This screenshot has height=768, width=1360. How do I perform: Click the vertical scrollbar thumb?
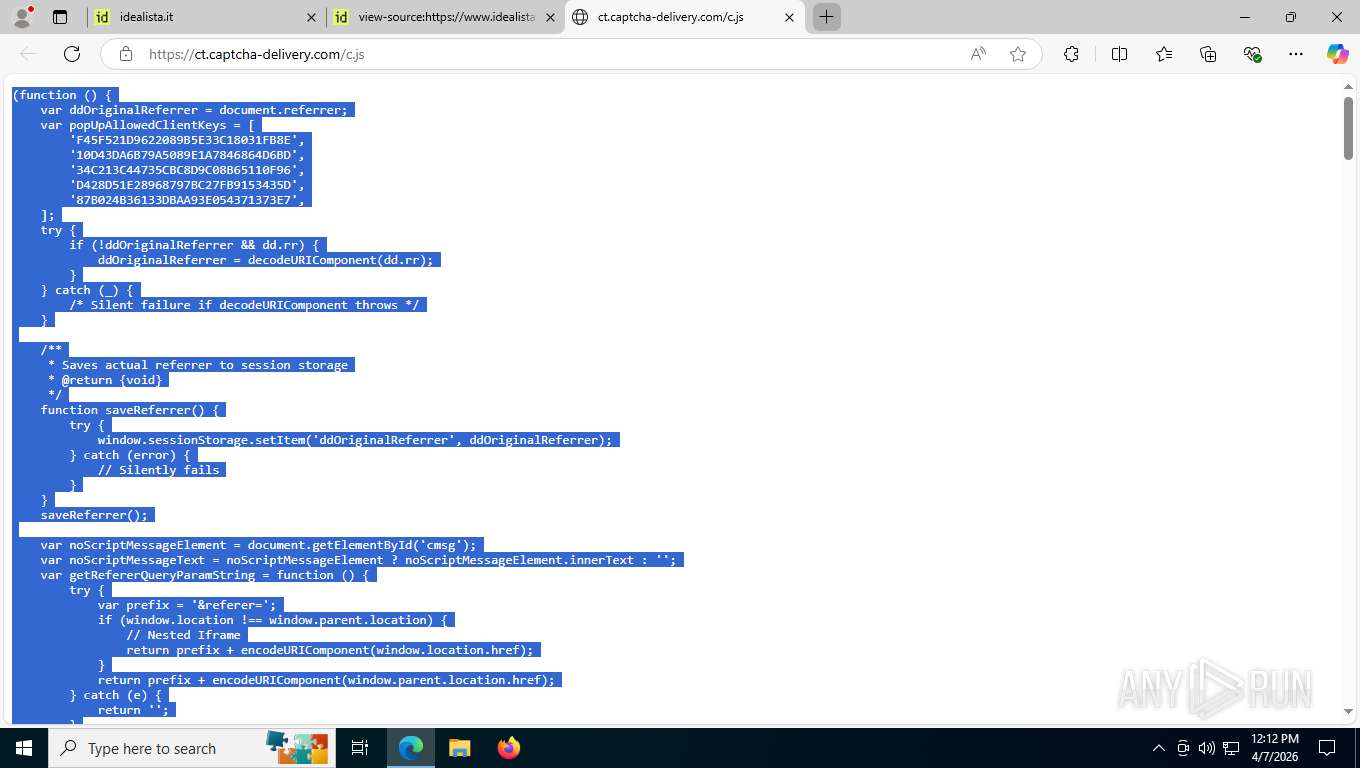[x=1348, y=127]
